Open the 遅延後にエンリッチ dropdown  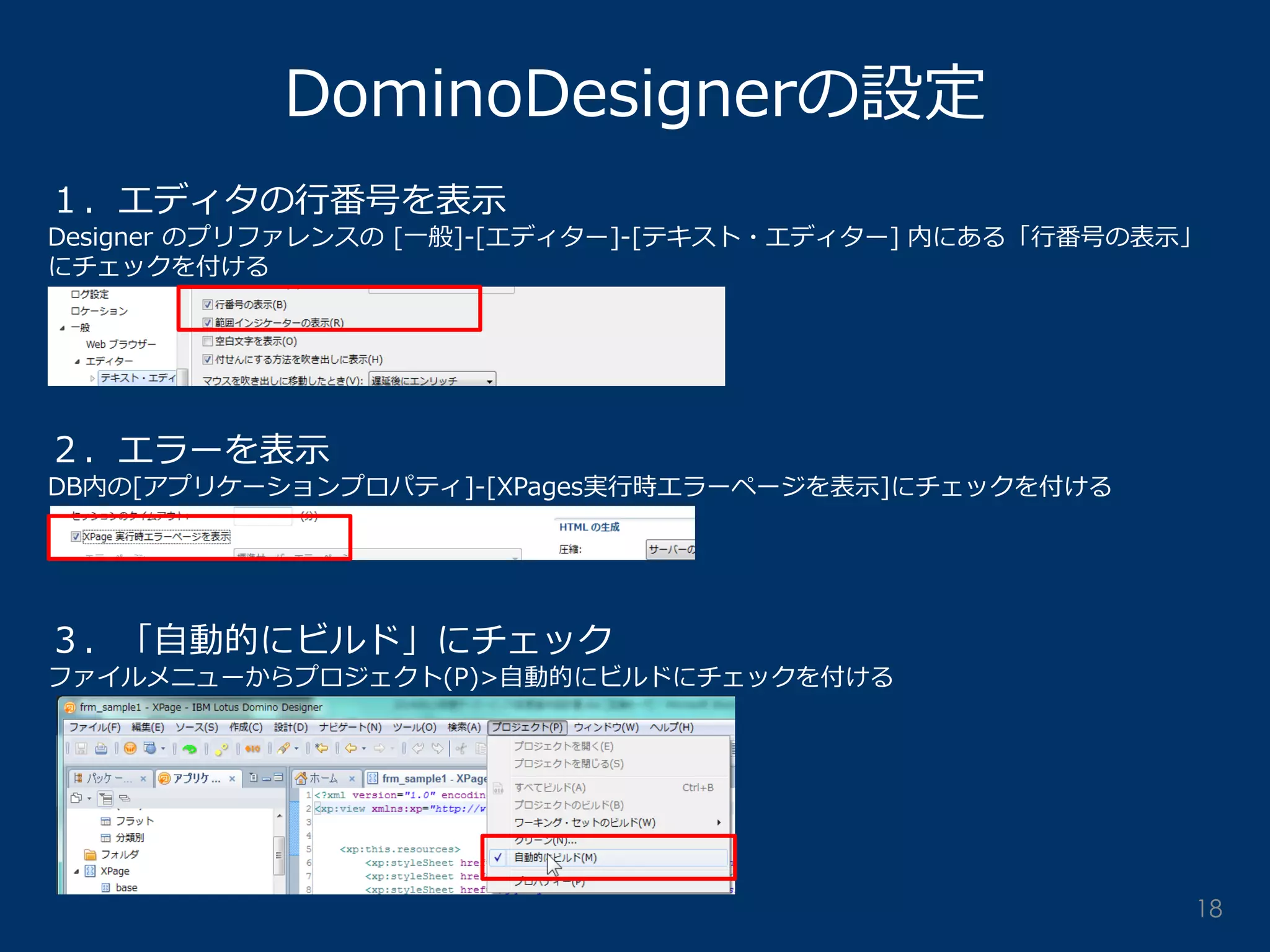[x=432, y=380]
